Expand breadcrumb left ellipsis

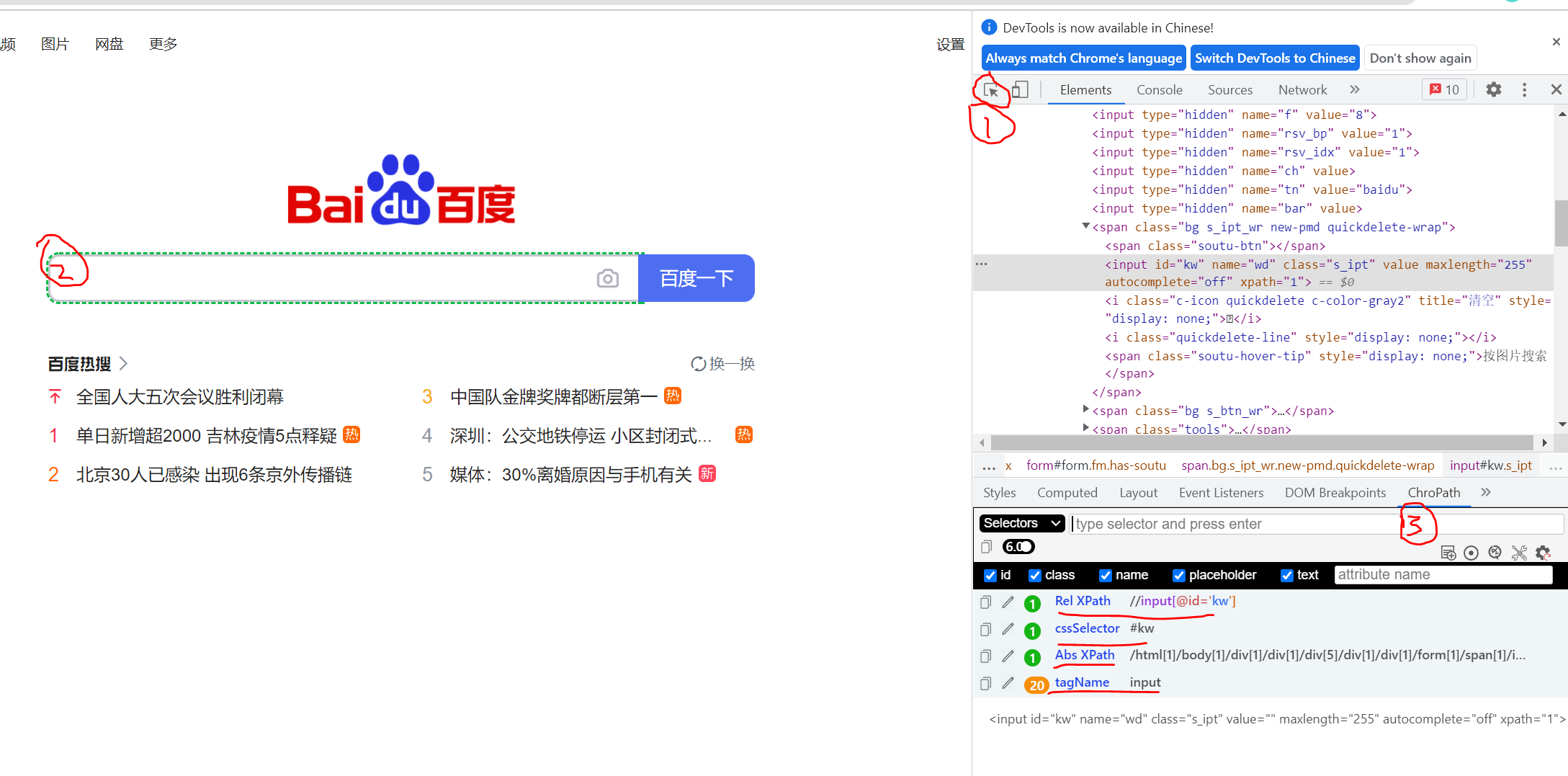tap(989, 467)
